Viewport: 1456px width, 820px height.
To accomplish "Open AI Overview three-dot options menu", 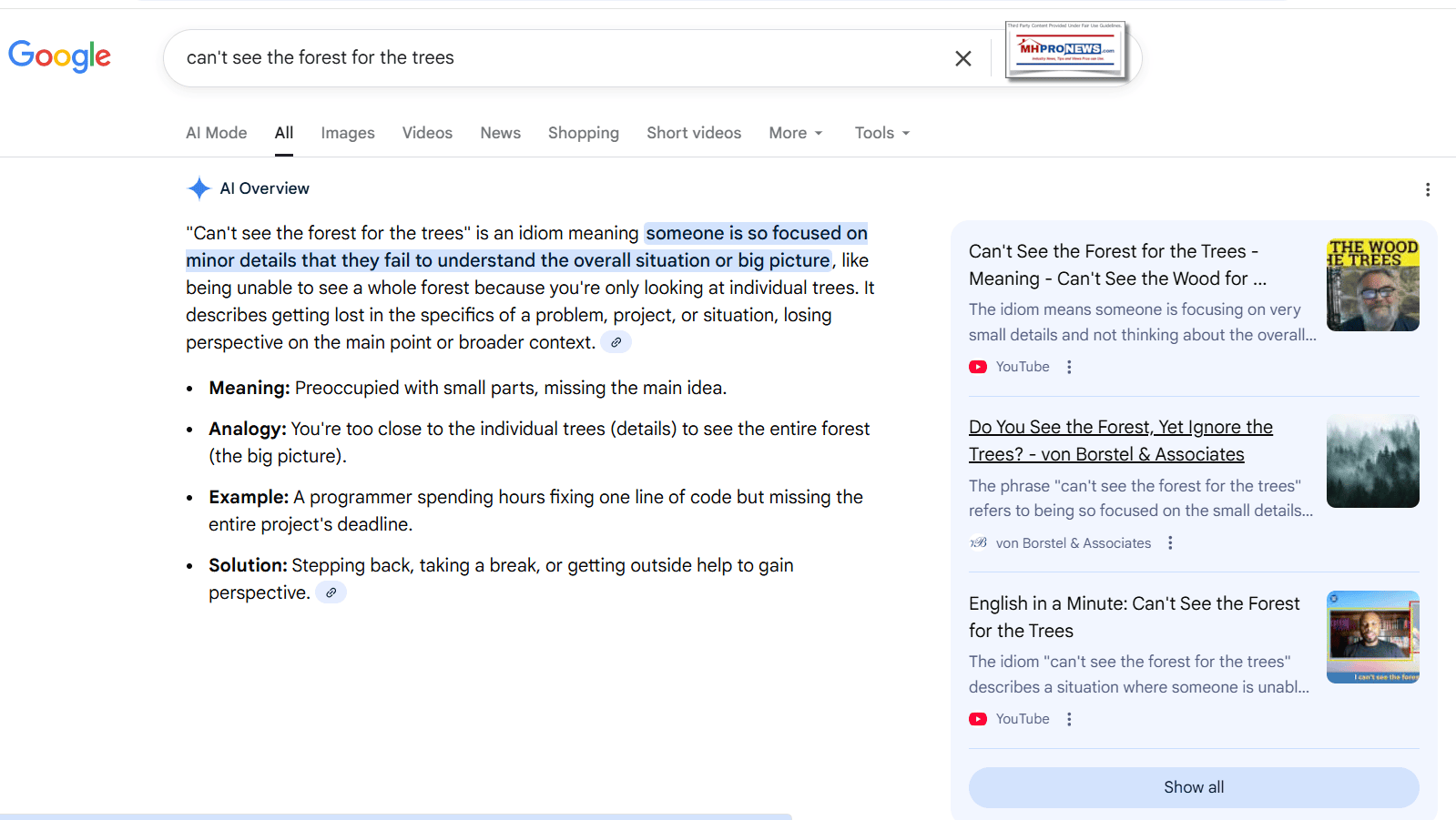I will (1427, 189).
